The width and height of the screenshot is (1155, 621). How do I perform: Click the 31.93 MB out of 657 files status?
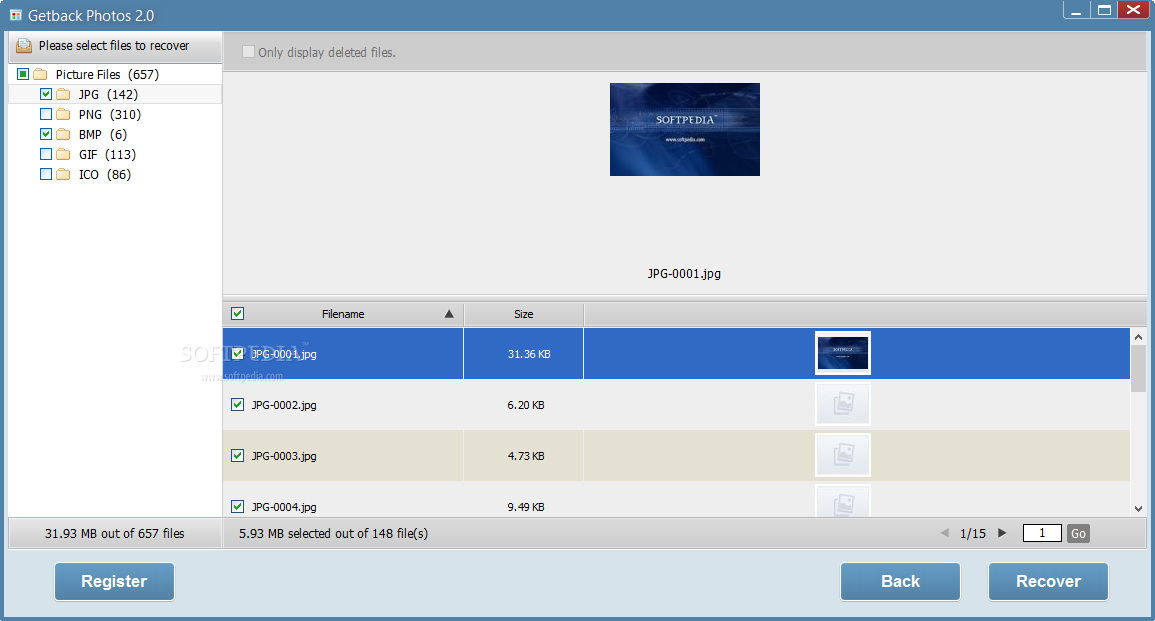coord(114,533)
